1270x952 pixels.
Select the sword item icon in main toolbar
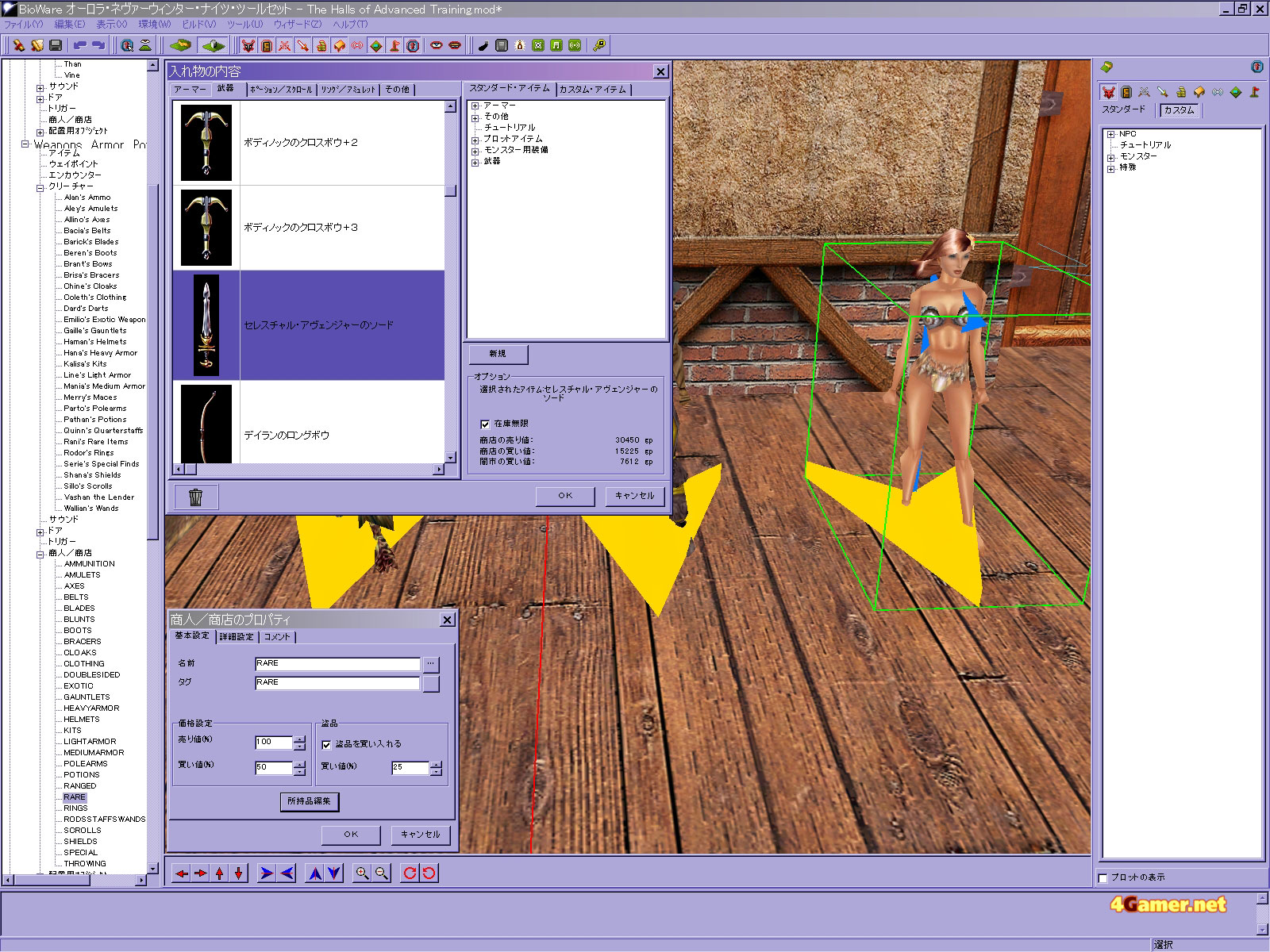(x=303, y=45)
